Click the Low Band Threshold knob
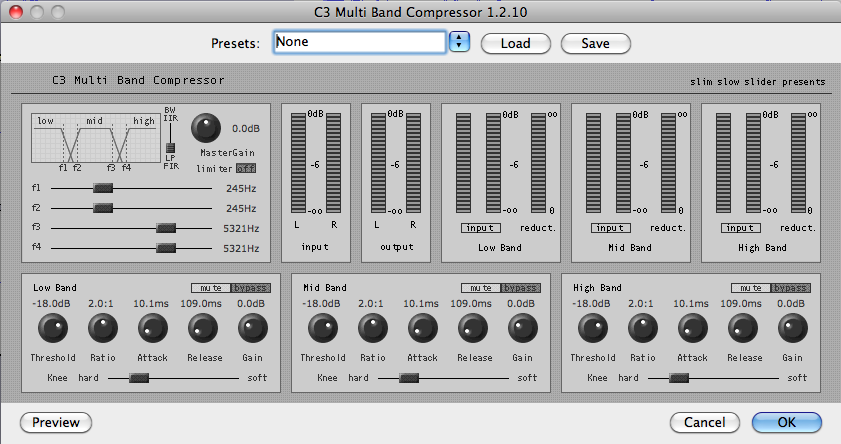This screenshot has width=841, height=444. (x=52, y=327)
